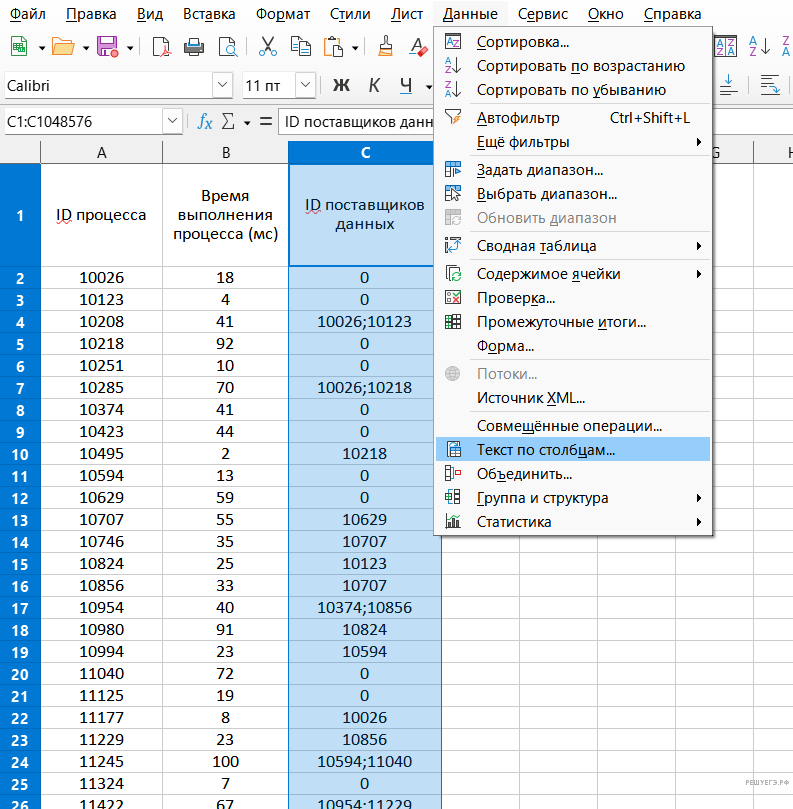Click Export as PDF icon

(x=162, y=47)
